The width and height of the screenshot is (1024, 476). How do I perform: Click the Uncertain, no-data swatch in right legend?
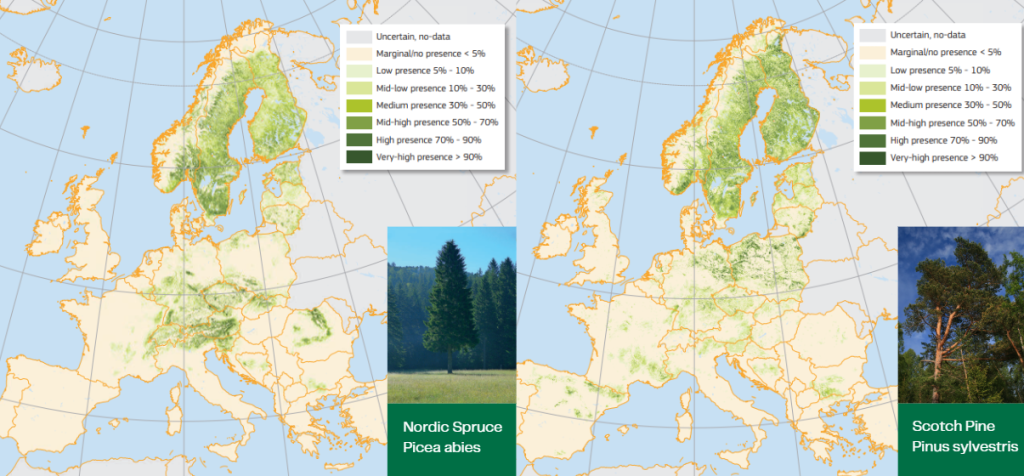872,36
